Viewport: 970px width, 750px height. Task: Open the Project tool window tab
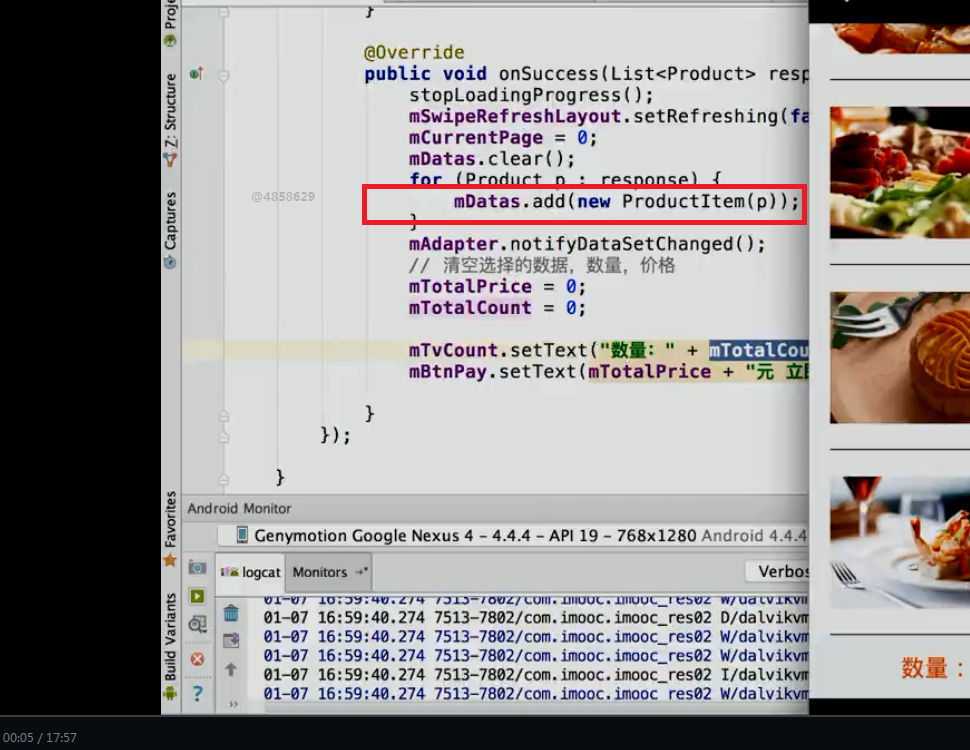[x=170, y=23]
